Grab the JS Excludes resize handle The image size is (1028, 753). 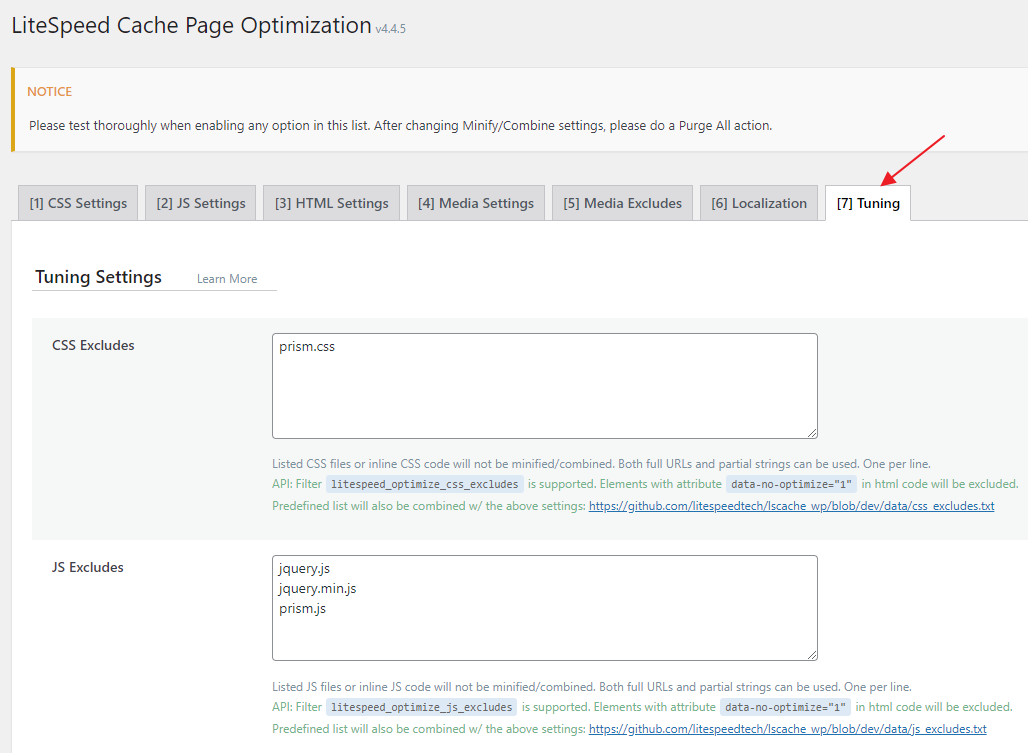(812, 655)
